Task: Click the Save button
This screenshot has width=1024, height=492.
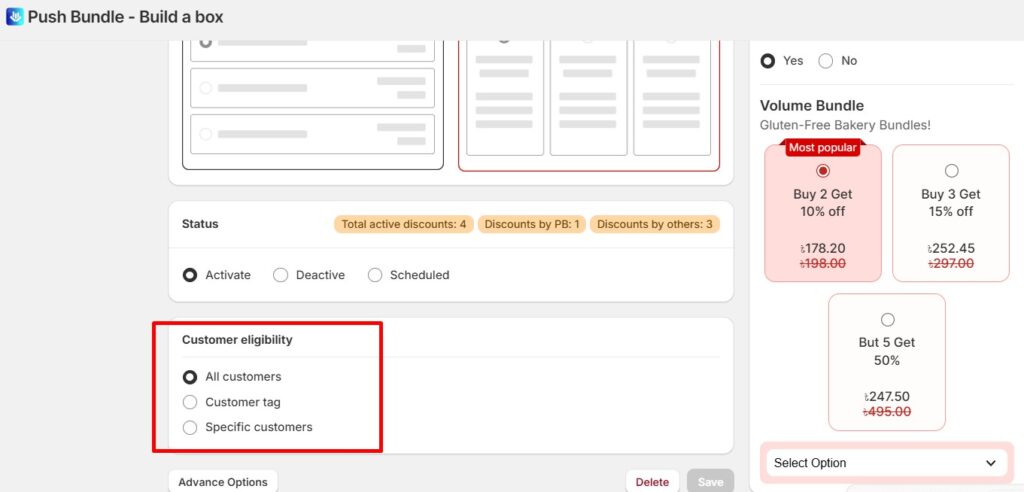Action: 711,482
